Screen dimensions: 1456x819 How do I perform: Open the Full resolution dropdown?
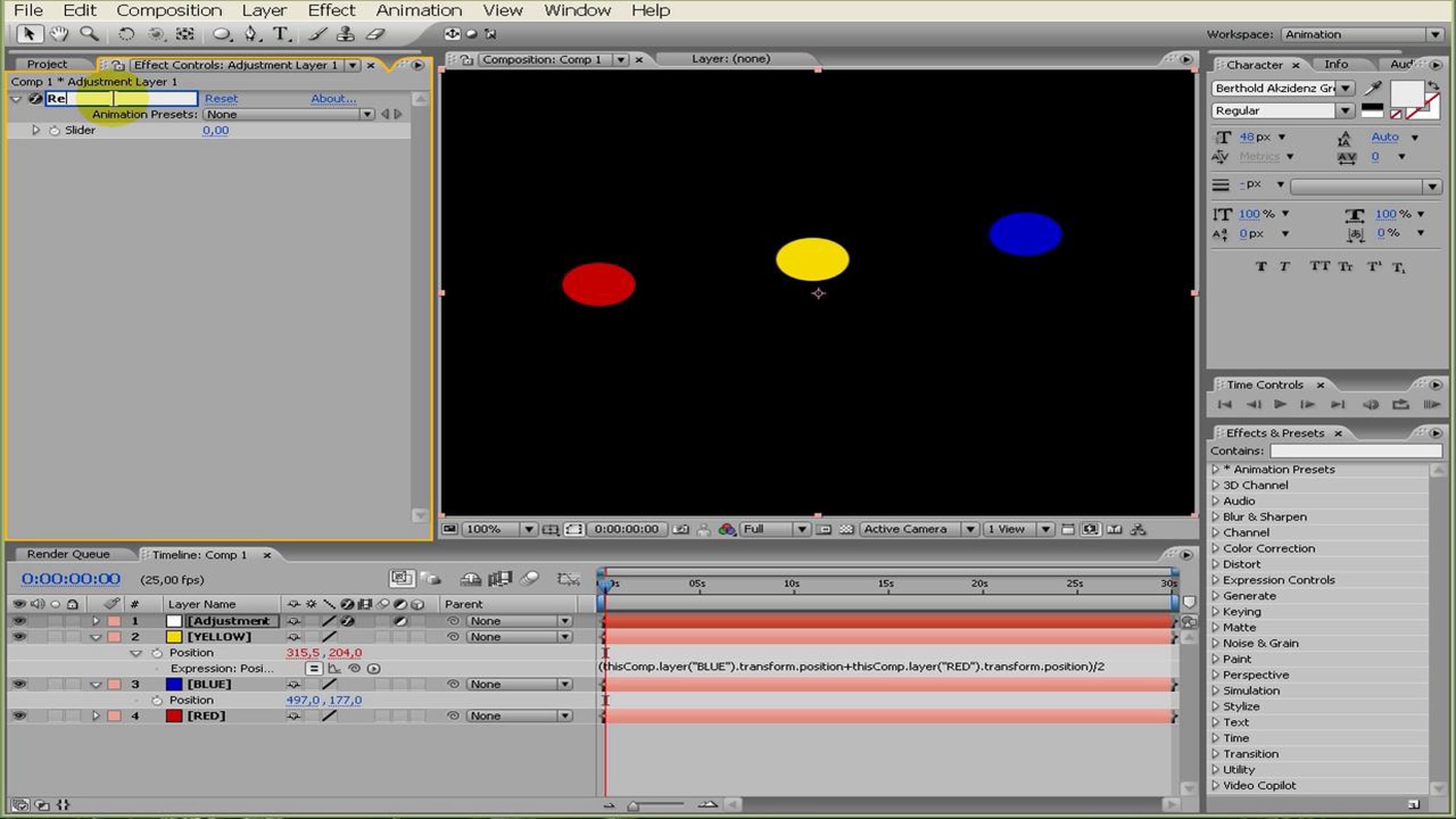(x=774, y=529)
